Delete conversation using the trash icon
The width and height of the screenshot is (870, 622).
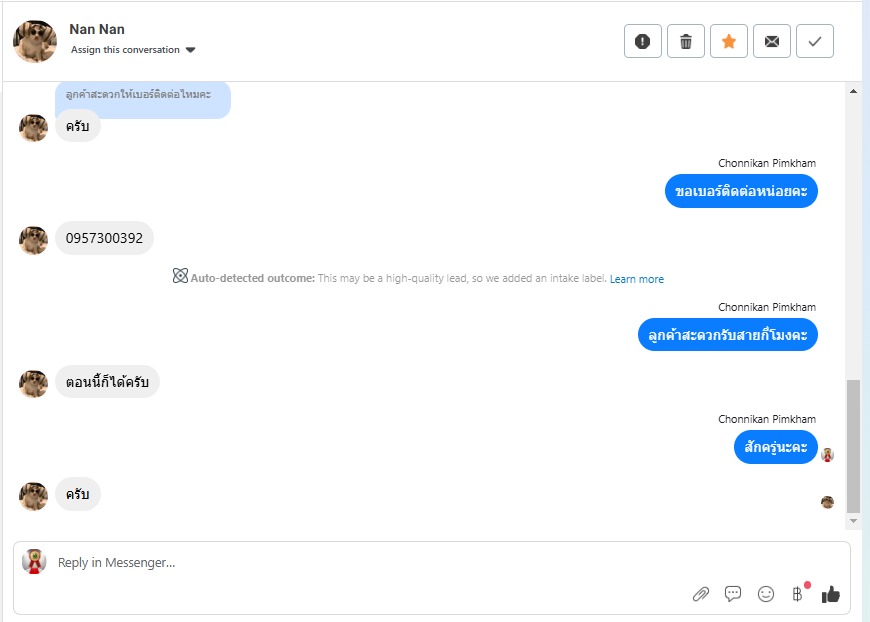(686, 41)
